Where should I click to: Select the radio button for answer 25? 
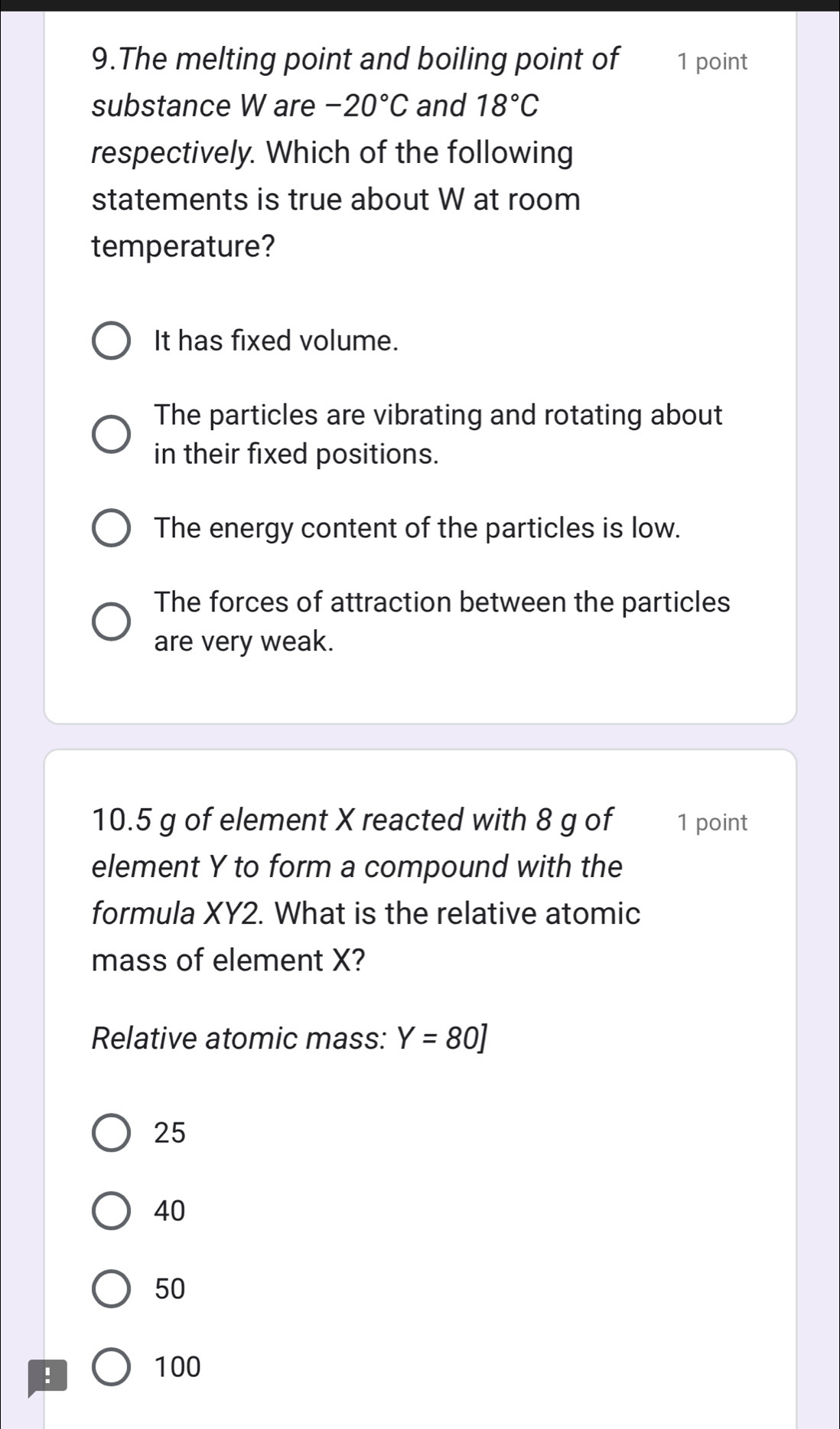coord(111,1132)
